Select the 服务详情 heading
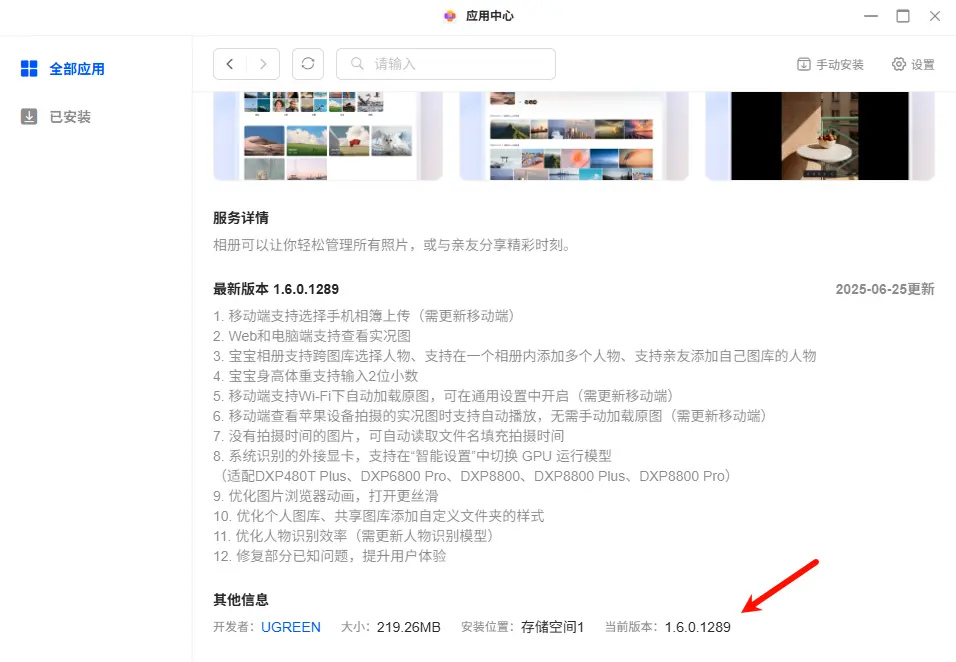This screenshot has height=662, width=956. click(241, 218)
